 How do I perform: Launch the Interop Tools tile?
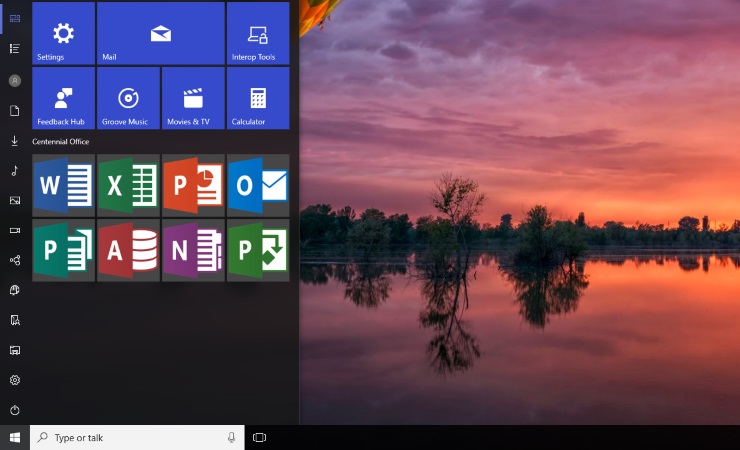click(x=258, y=33)
